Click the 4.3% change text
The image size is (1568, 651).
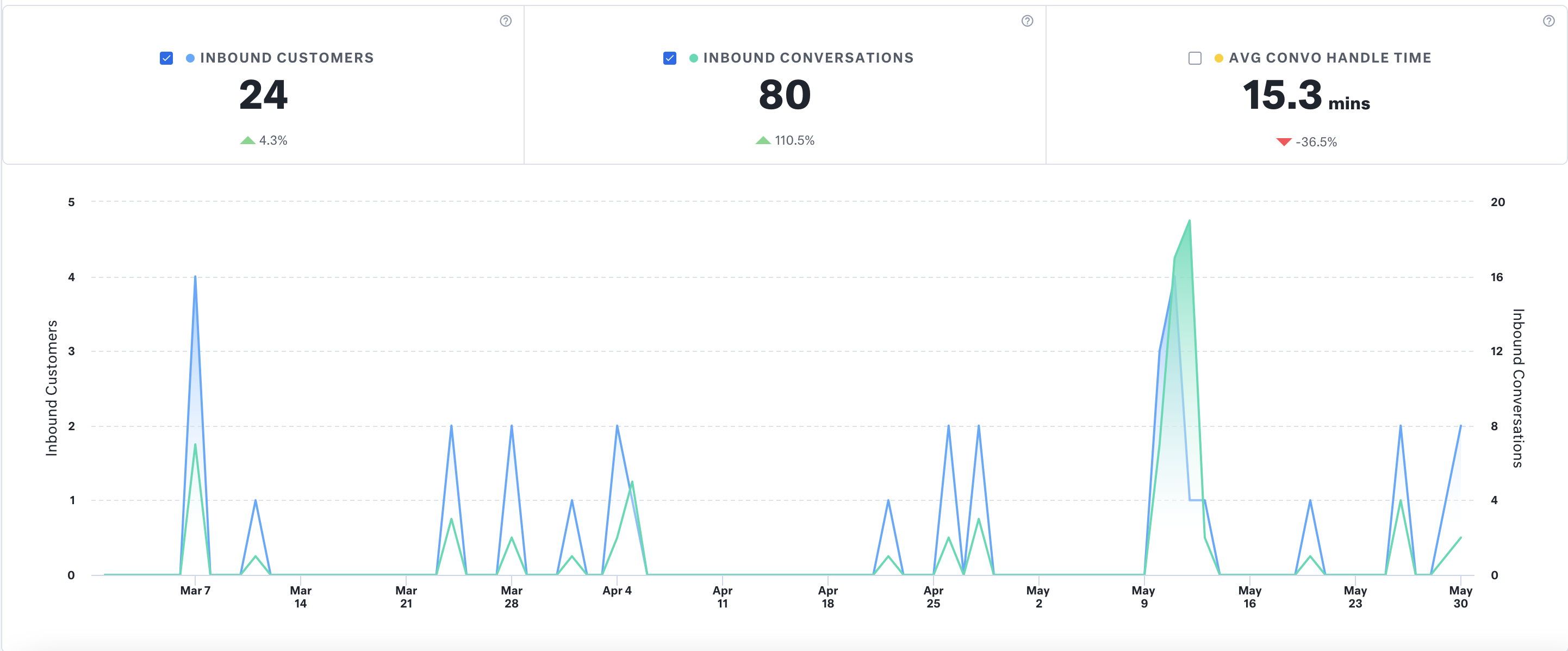click(x=273, y=140)
